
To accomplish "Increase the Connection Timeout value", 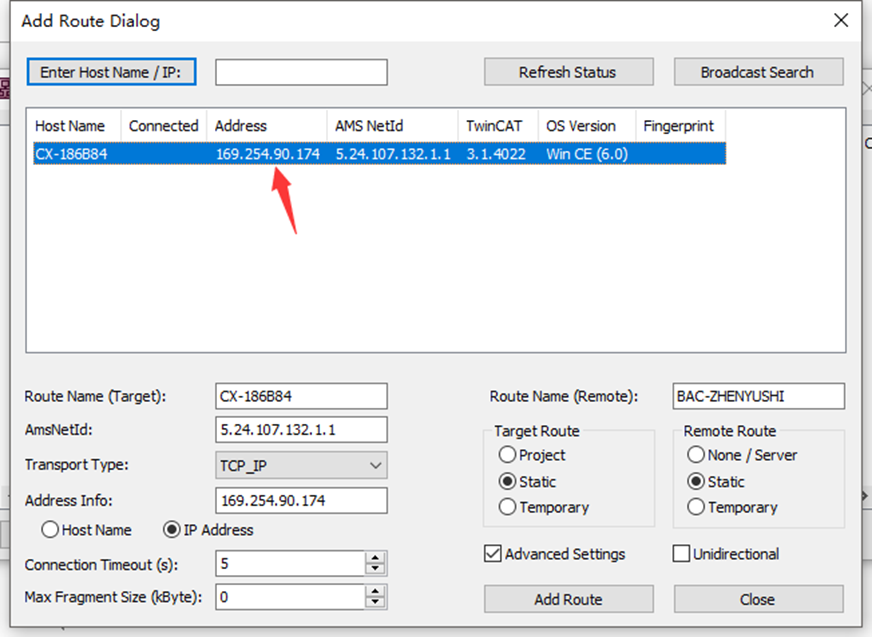I will [x=375, y=558].
